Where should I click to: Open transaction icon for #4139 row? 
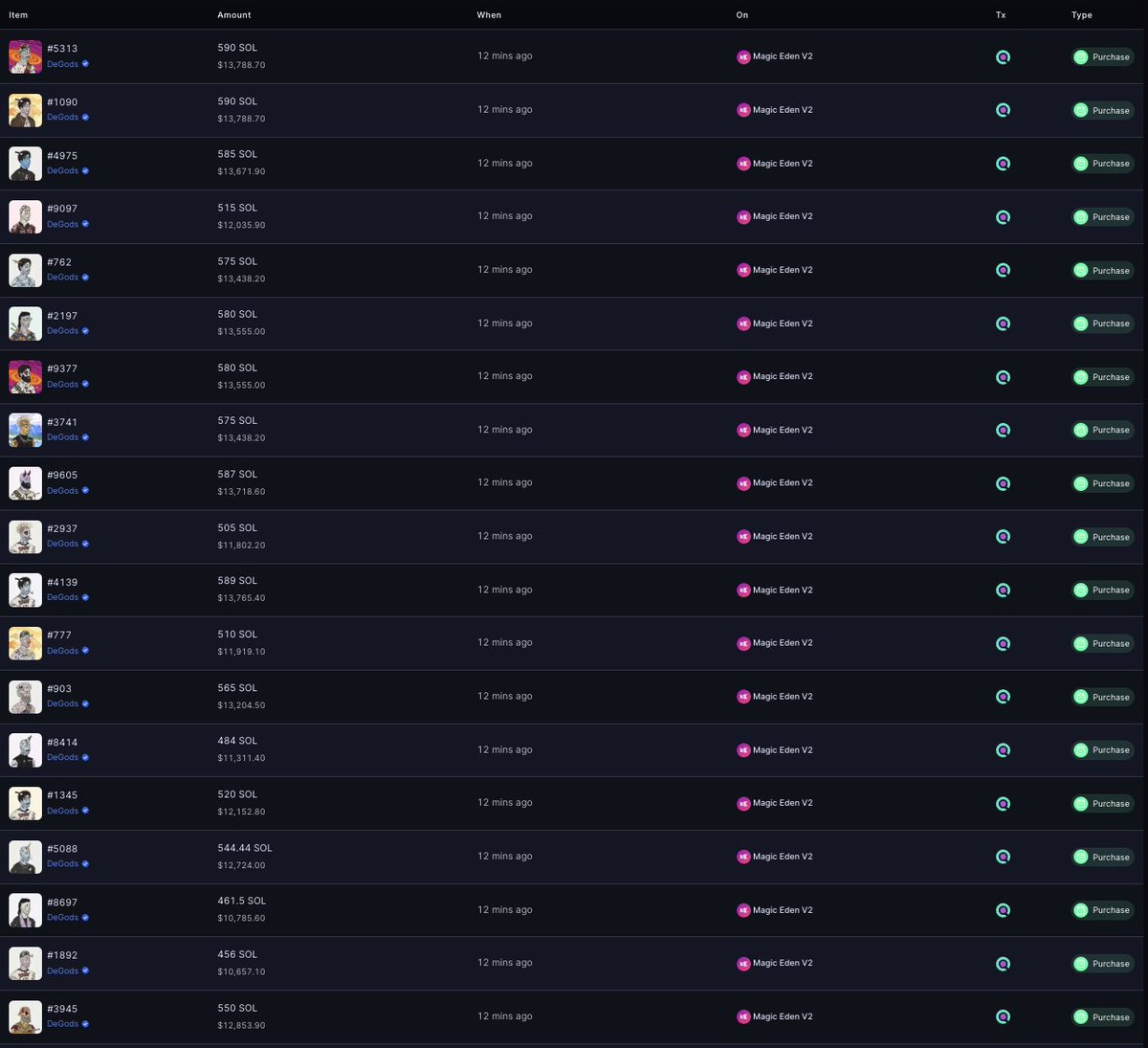click(1003, 590)
